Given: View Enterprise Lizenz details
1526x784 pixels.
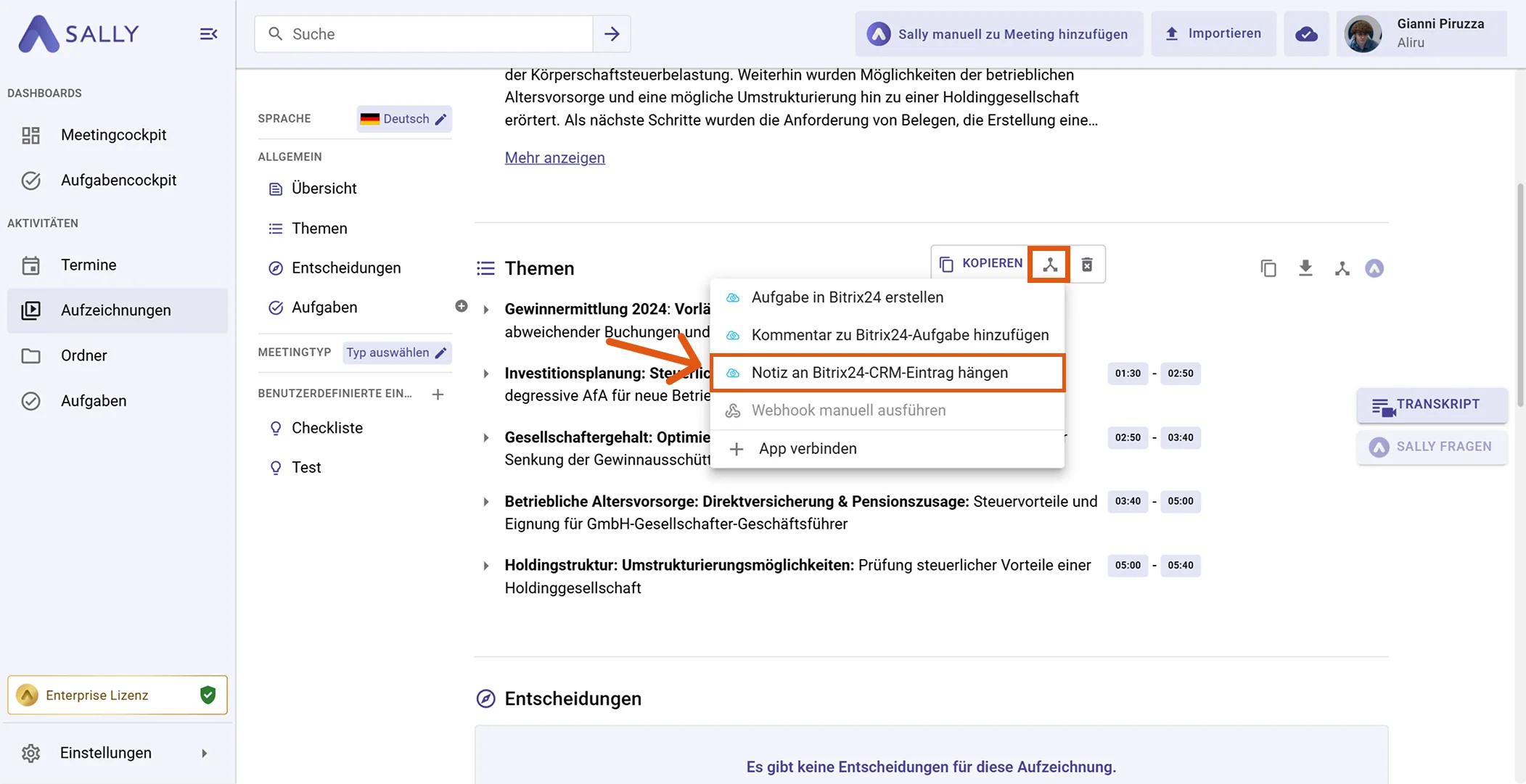Looking at the screenshot, I should tap(118, 695).
